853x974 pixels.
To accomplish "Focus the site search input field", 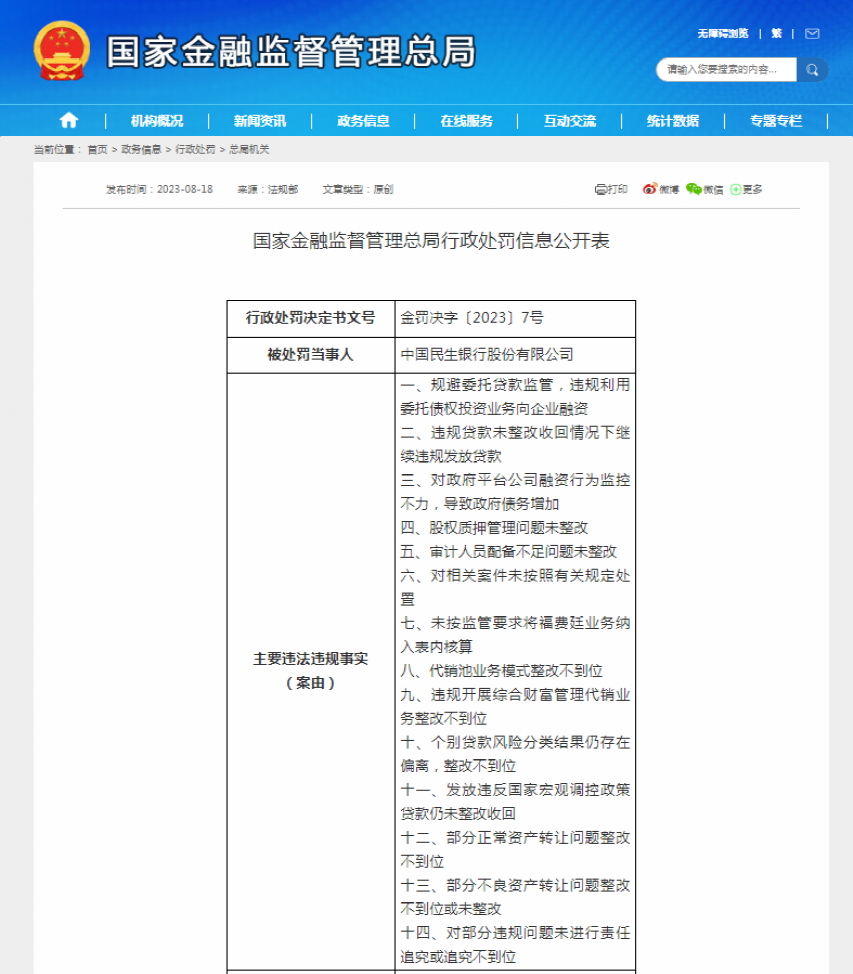I will [x=726, y=70].
